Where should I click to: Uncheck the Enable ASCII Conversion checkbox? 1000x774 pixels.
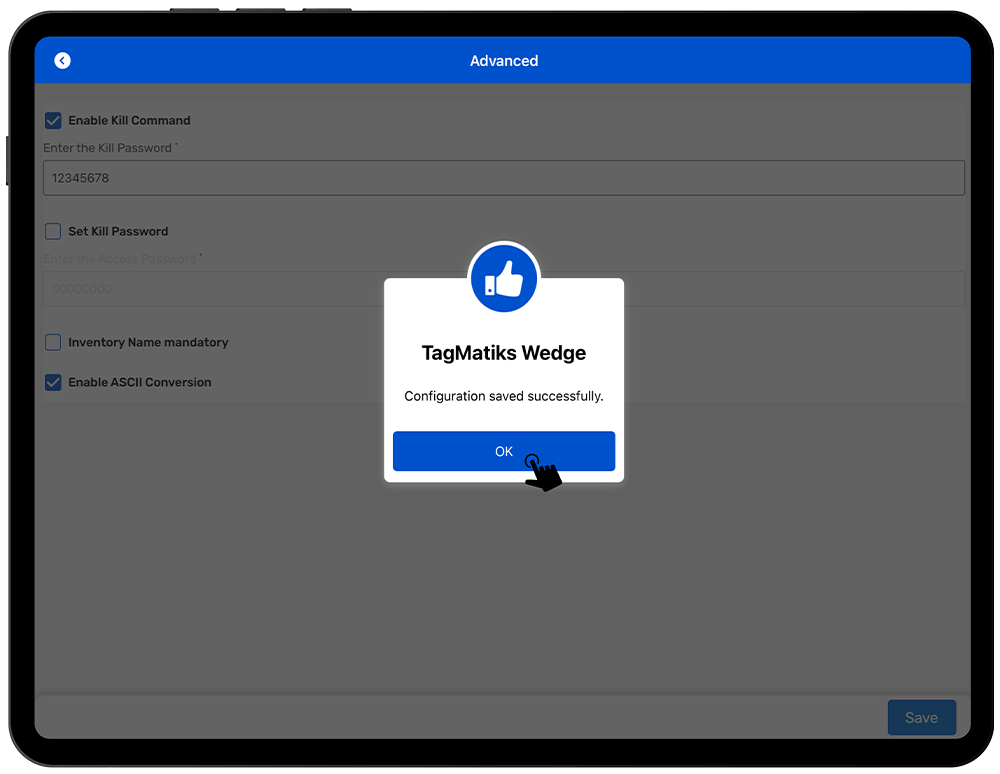point(53,382)
